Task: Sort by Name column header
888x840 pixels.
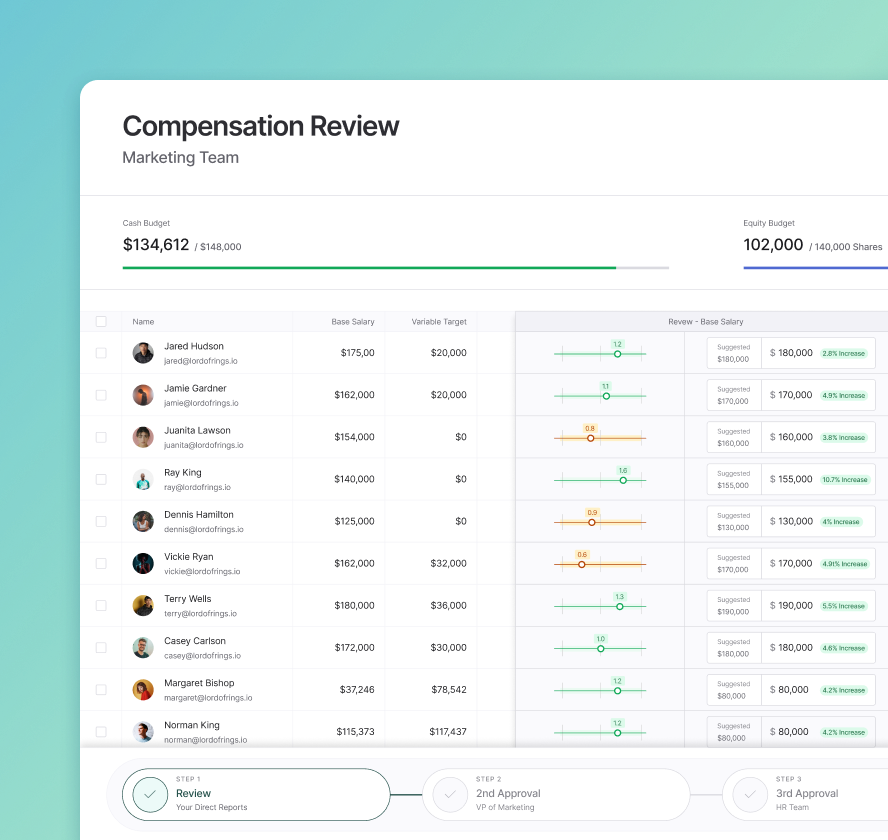Action: pyautogui.click(x=143, y=322)
